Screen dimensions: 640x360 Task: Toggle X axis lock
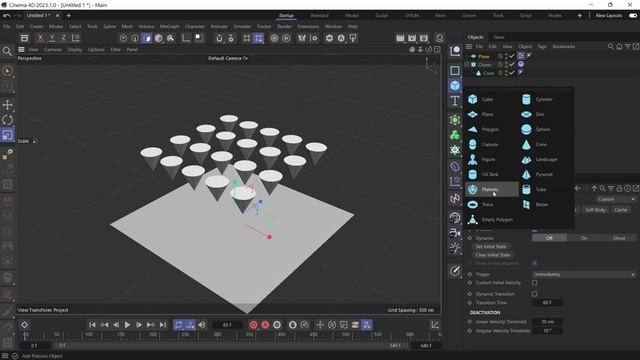[40, 38]
